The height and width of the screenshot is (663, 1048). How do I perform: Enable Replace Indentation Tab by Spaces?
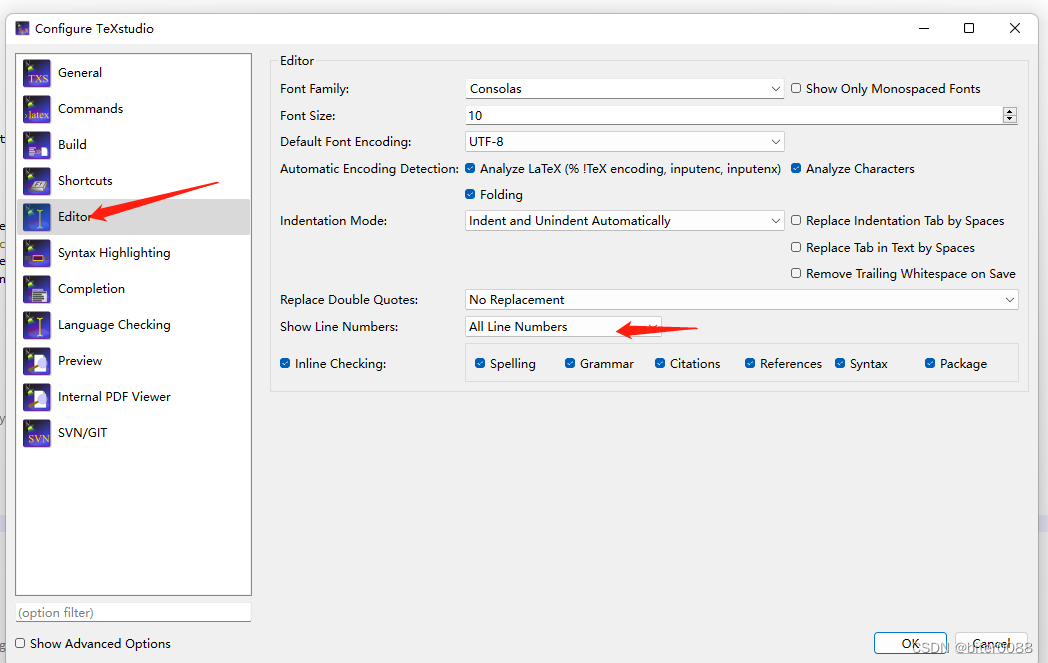coord(796,221)
